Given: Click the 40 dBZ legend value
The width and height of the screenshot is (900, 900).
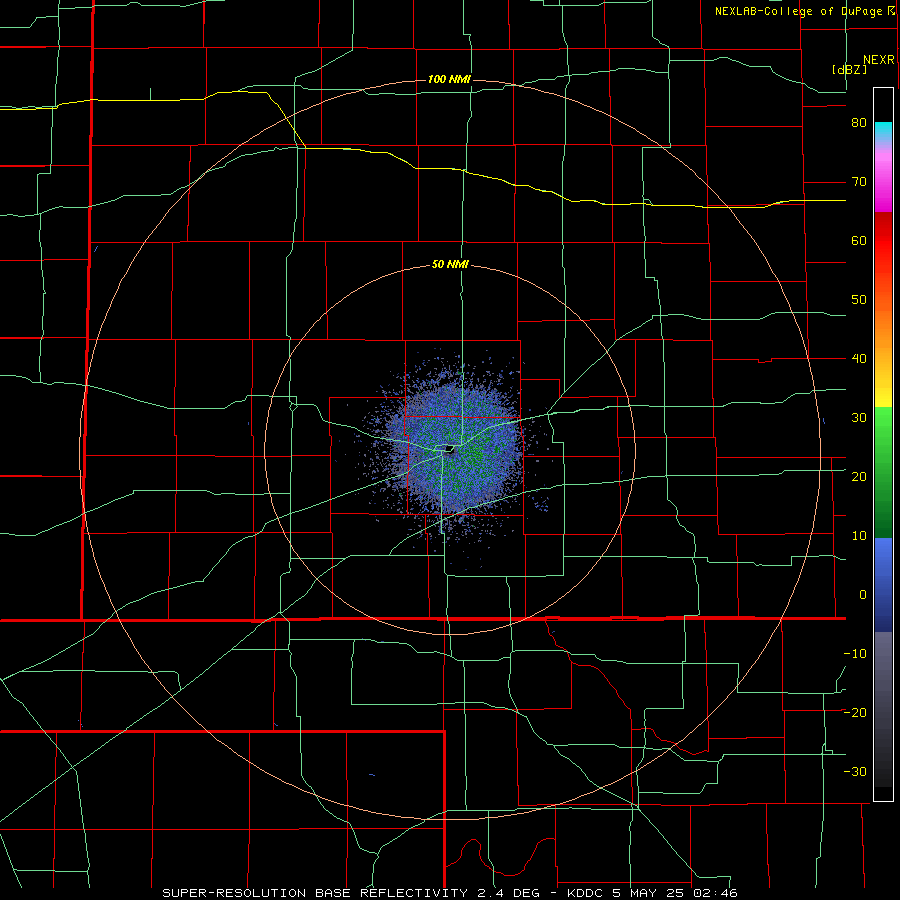Looking at the screenshot, I should (859, 359).
